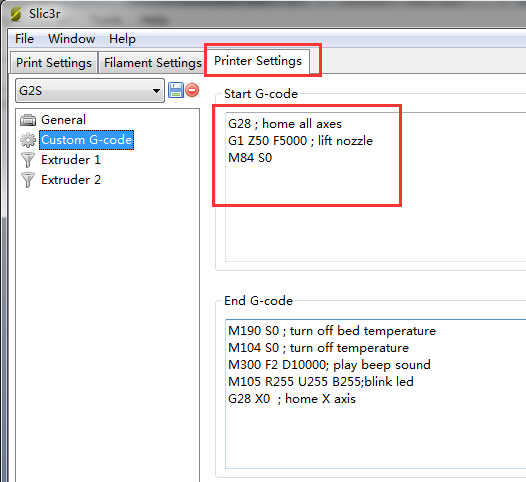Click inside the End G-code text box
Screen dimensions: 526x482
376,394
